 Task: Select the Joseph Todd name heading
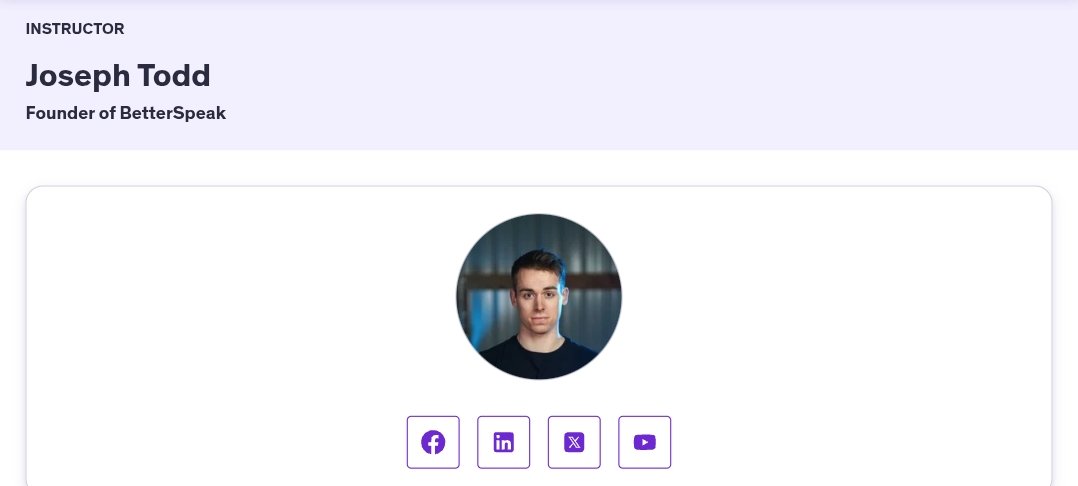click(118, 75)
